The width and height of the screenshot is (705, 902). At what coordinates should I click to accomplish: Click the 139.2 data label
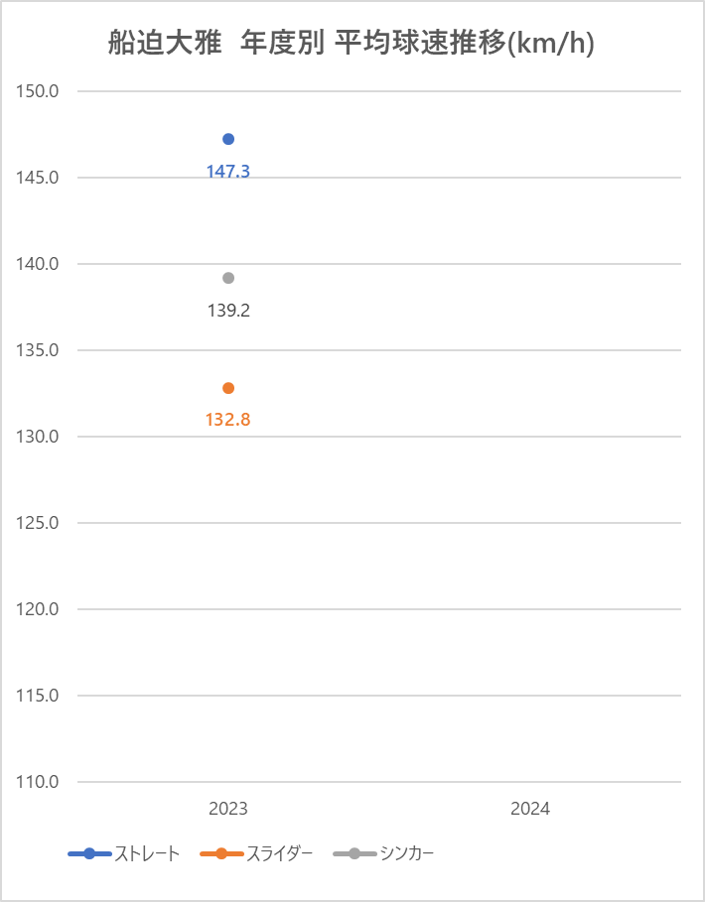pos(228,311)
